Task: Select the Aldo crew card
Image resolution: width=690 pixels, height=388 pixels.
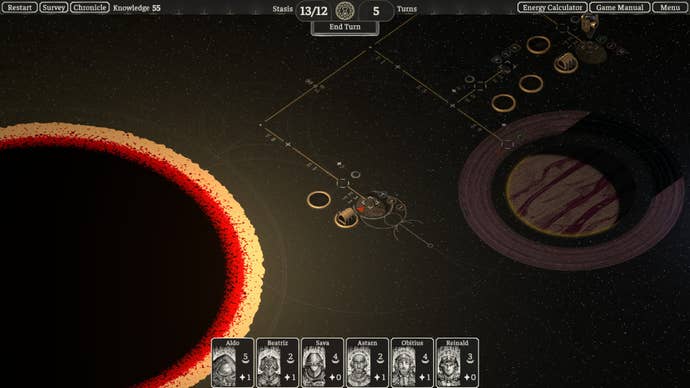Action: (x=233, y=362)
